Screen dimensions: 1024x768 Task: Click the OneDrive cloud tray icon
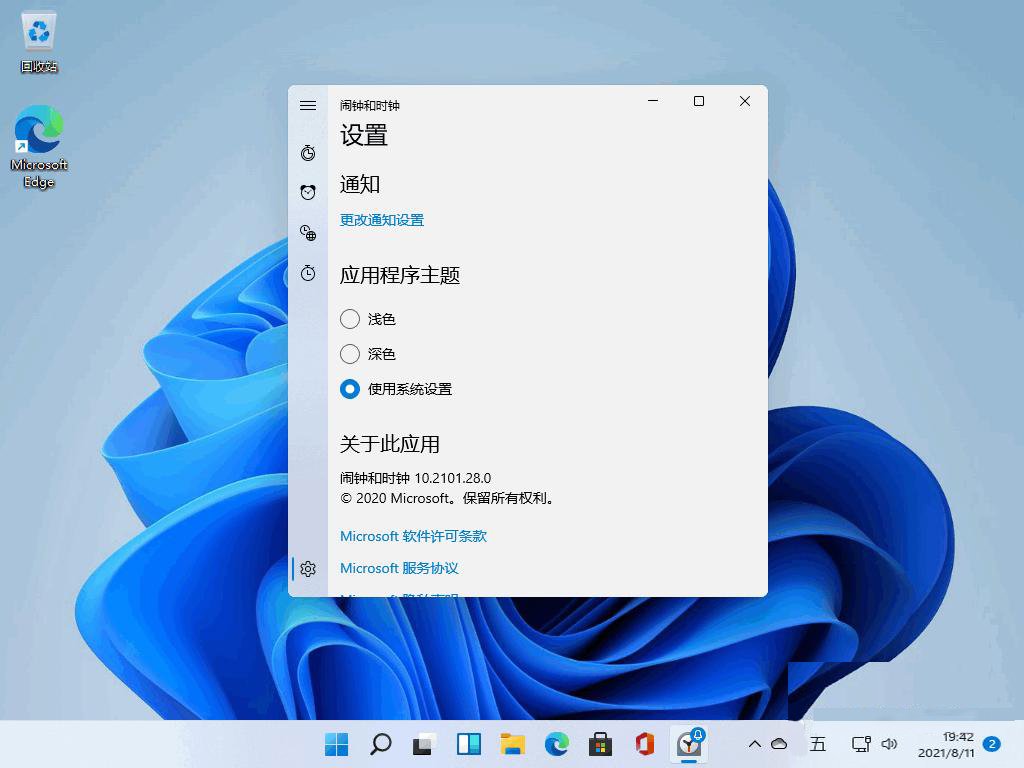click(x=779, y=744)
